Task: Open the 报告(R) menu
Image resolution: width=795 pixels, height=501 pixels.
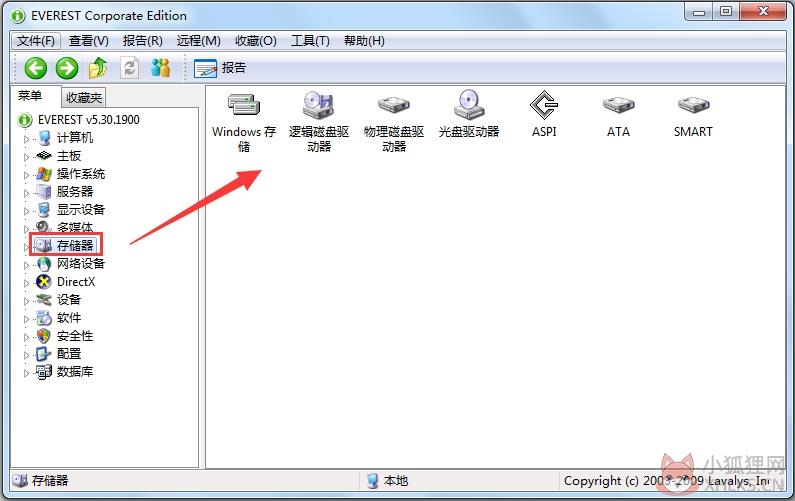Action: click(142, 41)
